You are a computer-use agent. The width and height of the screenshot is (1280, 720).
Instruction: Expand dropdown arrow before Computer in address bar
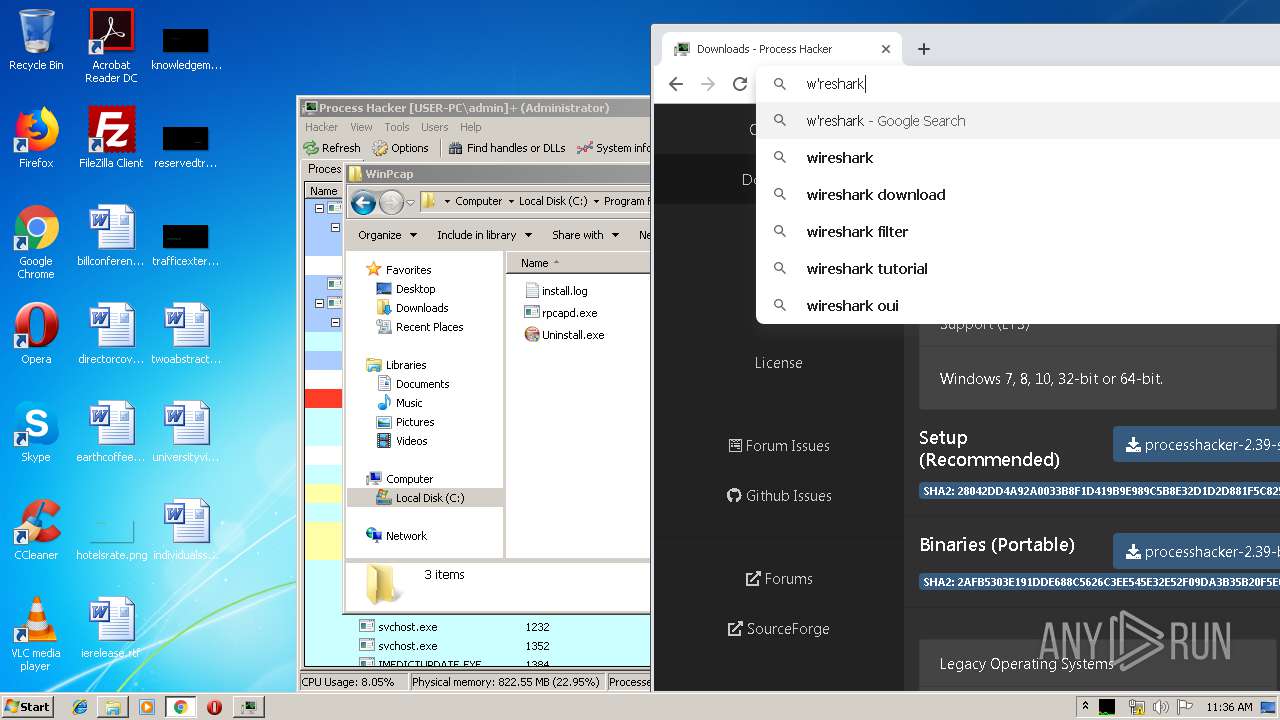click(447, 201)
